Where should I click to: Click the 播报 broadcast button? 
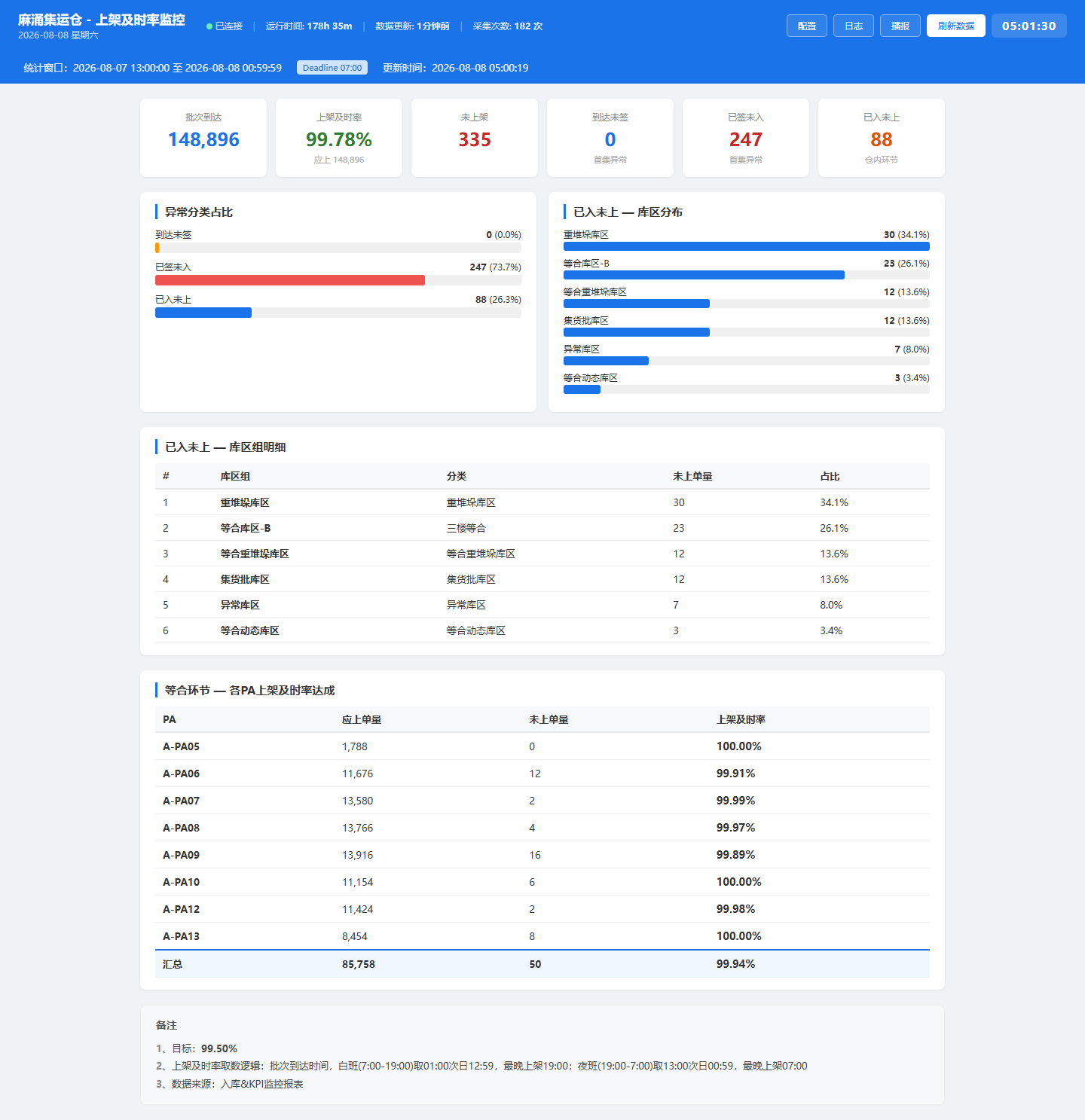tap(900, 26)
